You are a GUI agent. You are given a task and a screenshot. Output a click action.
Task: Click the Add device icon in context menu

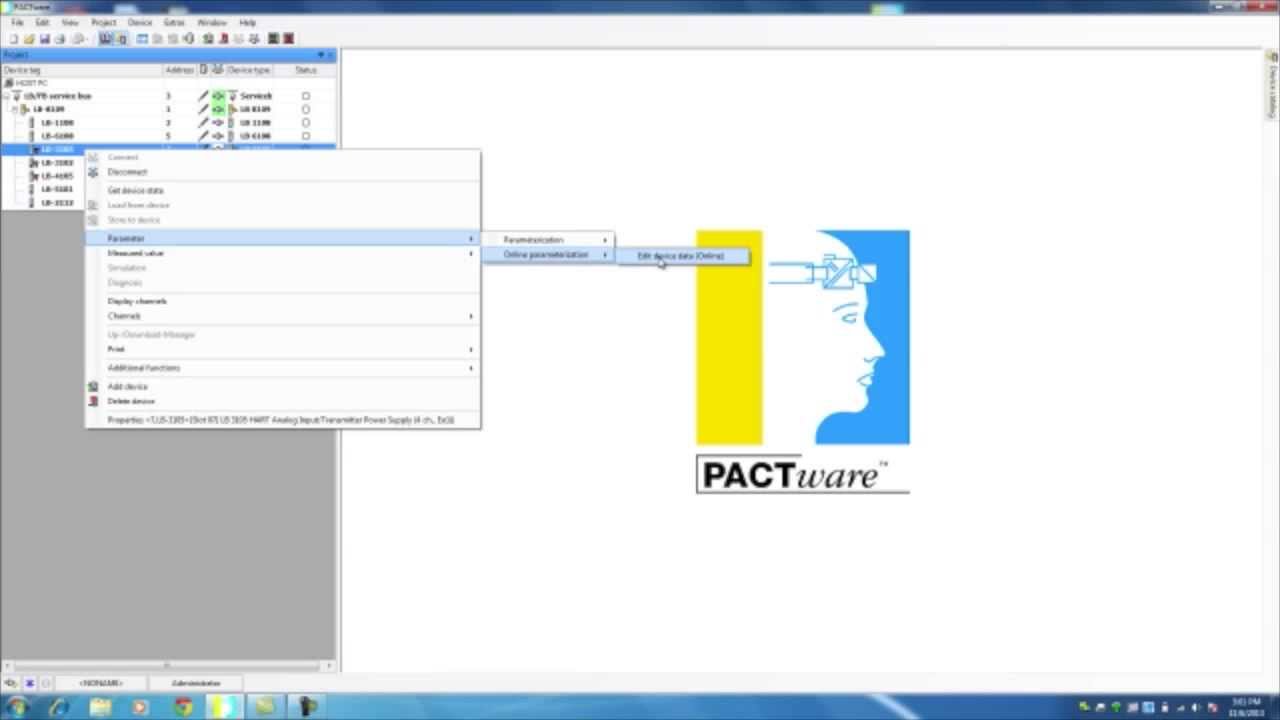coord(94,386)
